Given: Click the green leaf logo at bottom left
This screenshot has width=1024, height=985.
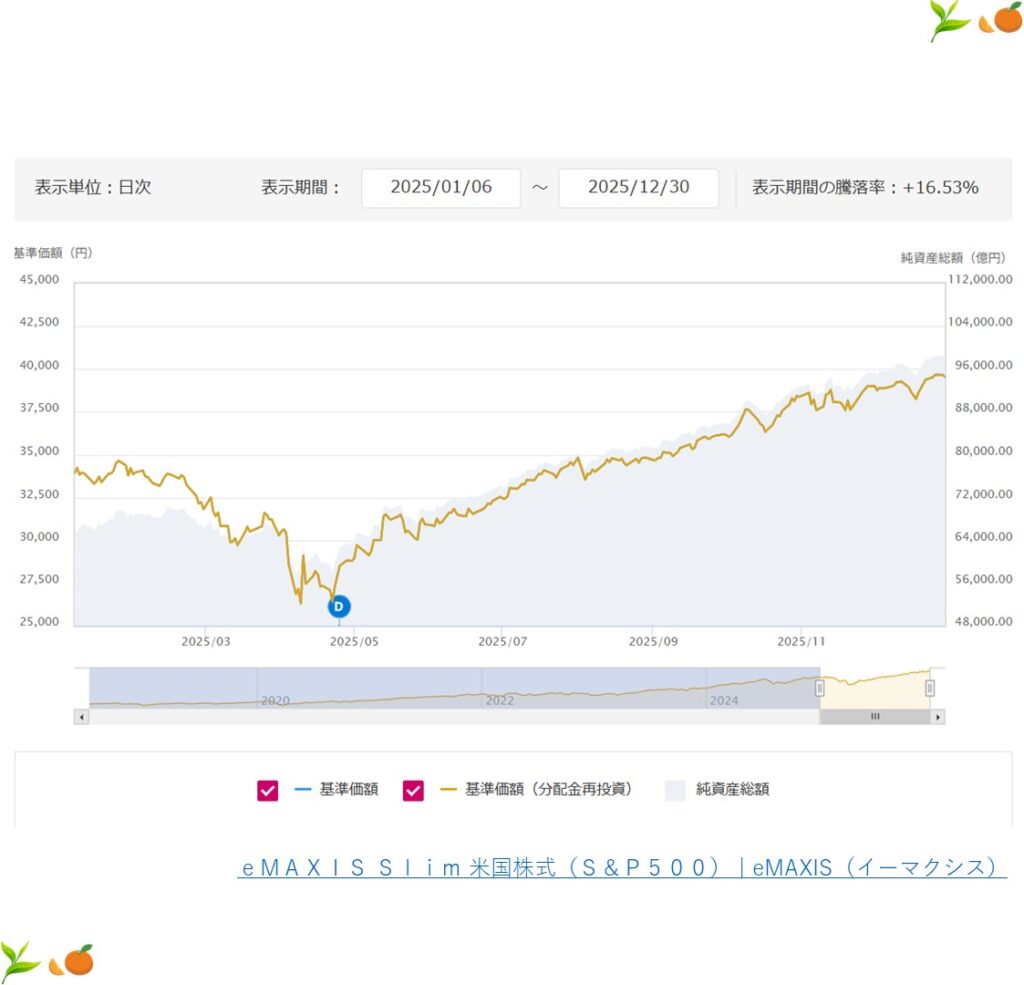Looking at the screenshot, I should [22, 960].
